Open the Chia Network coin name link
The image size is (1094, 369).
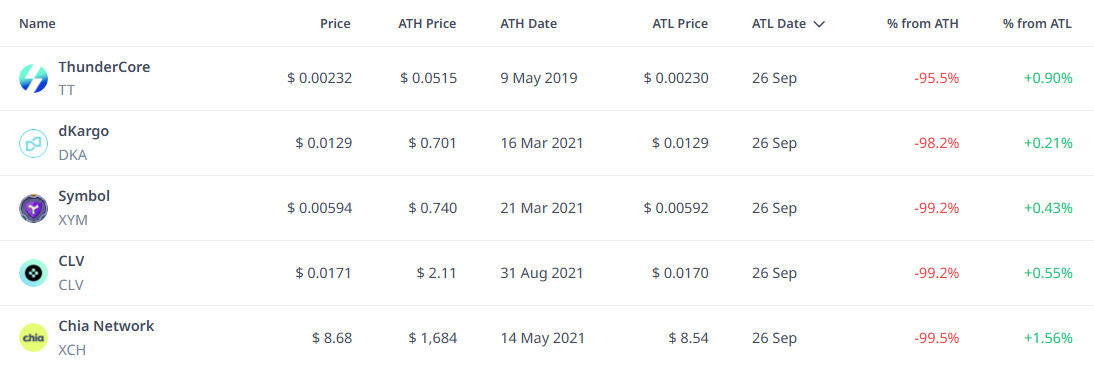click(x=106, y=326)
